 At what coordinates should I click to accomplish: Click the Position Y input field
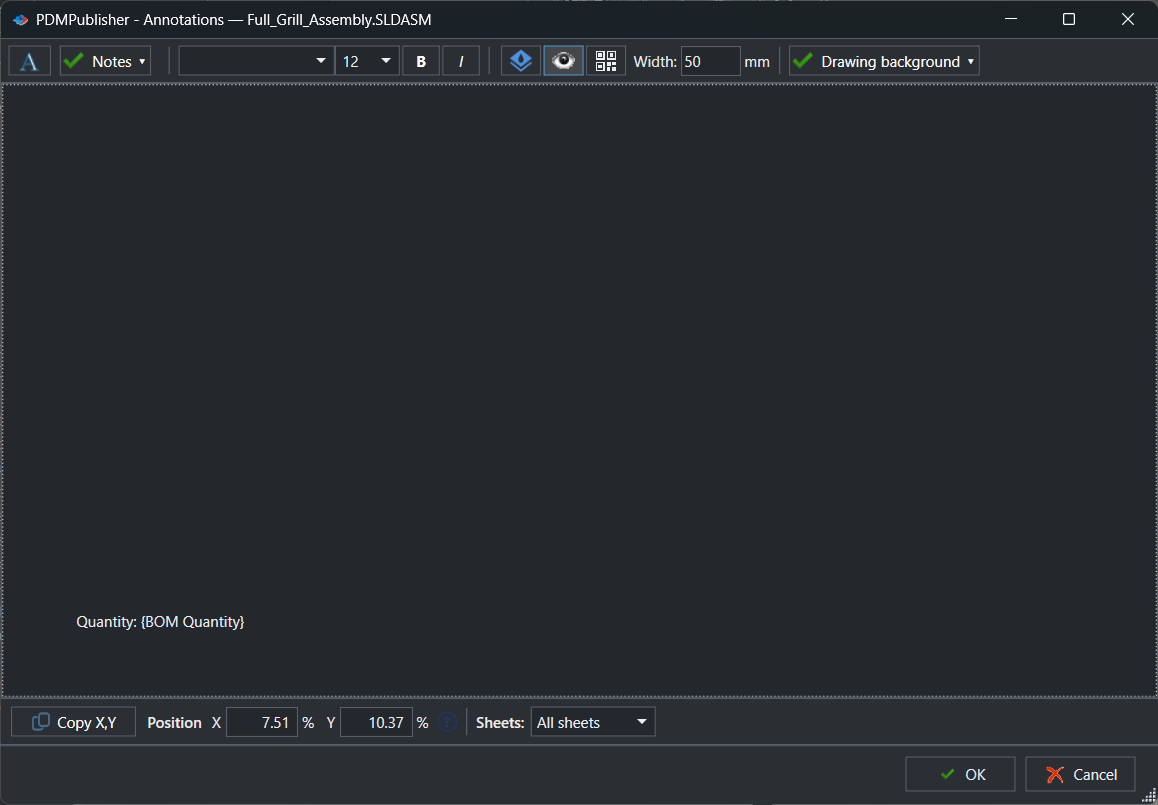[x=376, y=722]
